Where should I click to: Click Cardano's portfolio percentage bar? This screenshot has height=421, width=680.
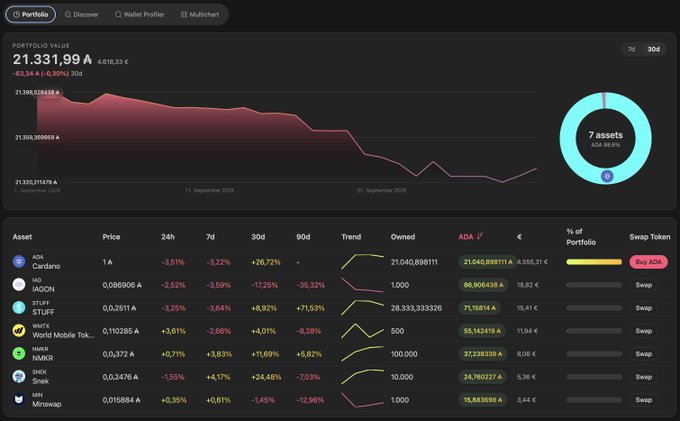[x=594, y=262]
